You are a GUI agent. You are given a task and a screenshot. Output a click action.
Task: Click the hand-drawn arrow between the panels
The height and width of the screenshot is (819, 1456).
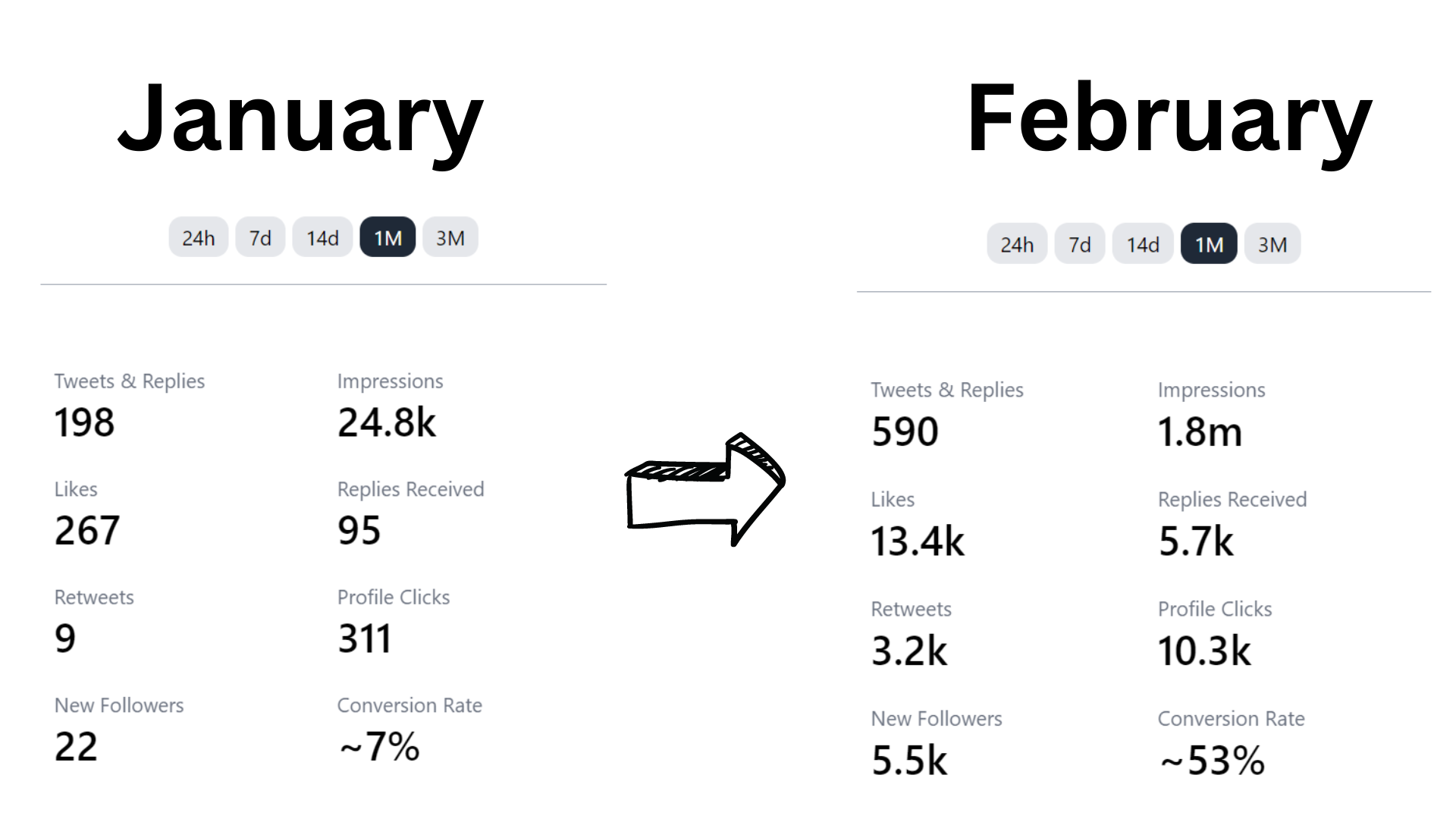[705, 489]
